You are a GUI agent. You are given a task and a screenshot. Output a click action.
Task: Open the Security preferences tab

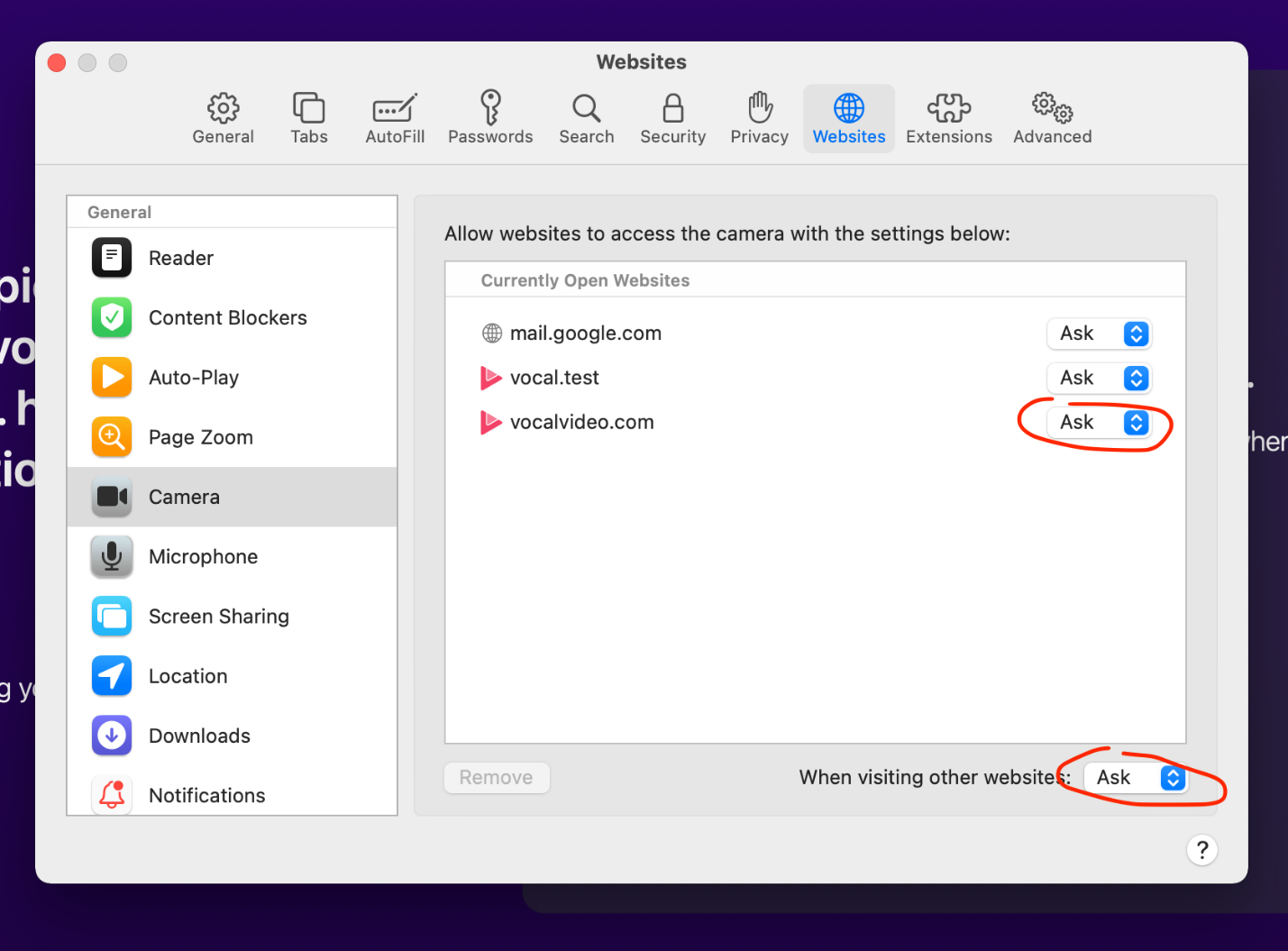pyautogui.click(x=673, y=118)
